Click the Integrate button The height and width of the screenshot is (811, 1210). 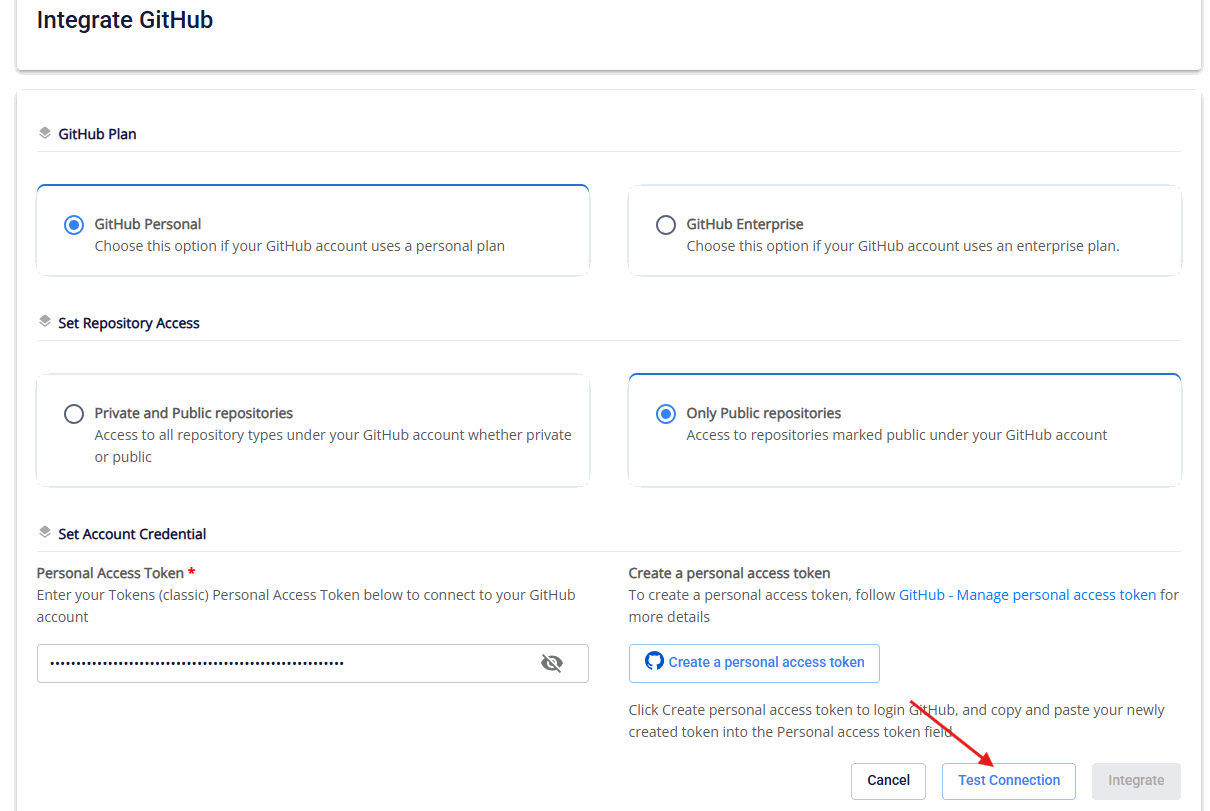click(x=1136, y=780)
